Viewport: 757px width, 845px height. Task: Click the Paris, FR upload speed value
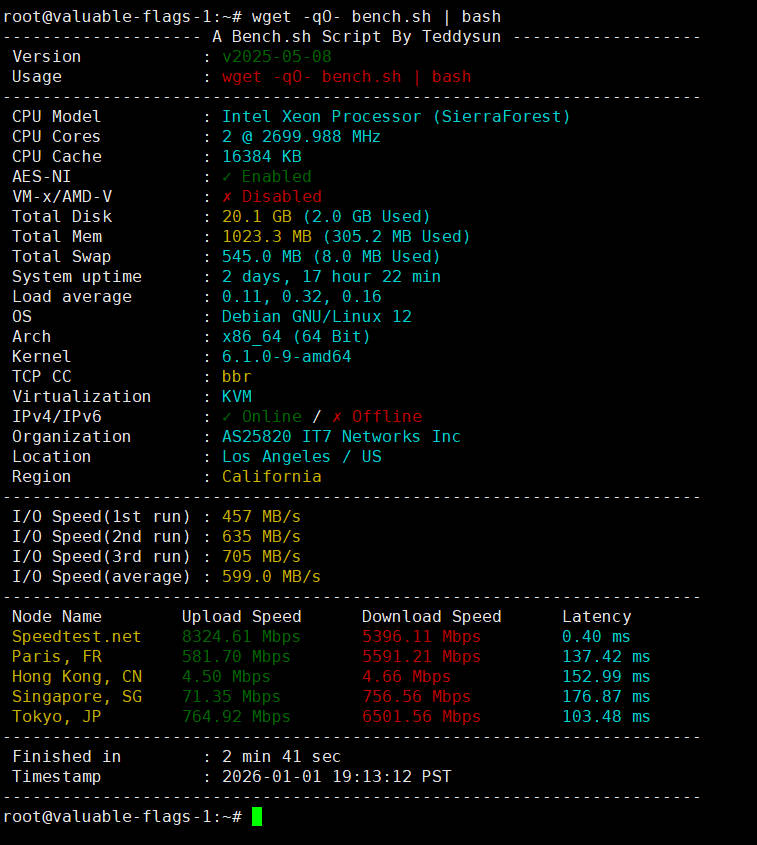point(236,657)
